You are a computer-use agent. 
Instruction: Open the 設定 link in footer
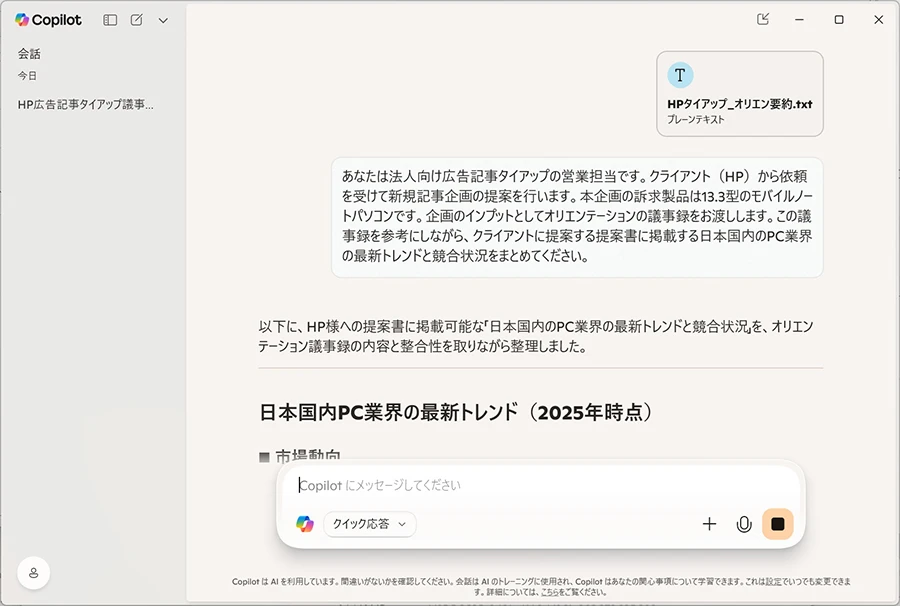pyautogui.click(x=773, y=582)
